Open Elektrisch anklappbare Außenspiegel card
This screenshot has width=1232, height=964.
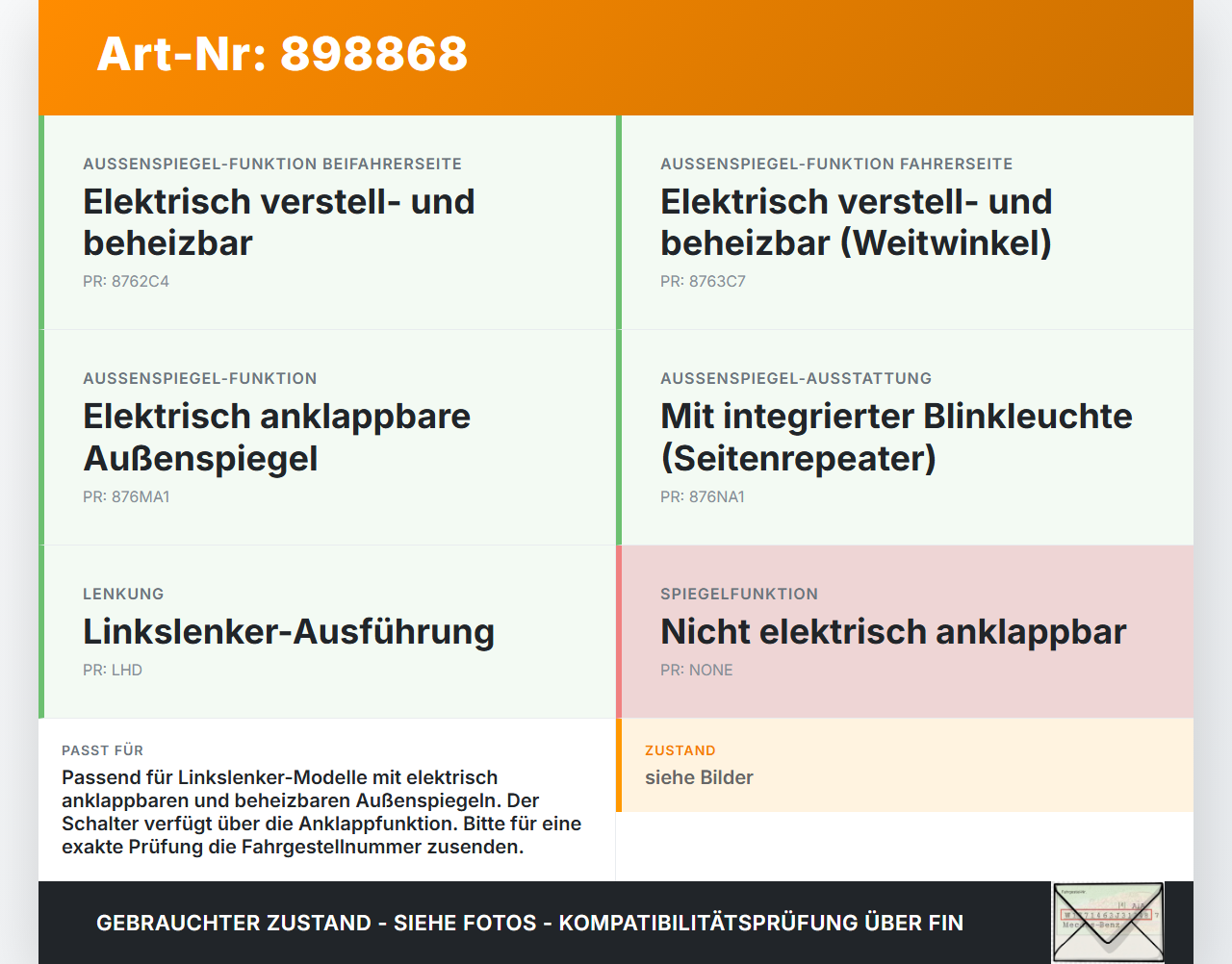coord(327,438)
